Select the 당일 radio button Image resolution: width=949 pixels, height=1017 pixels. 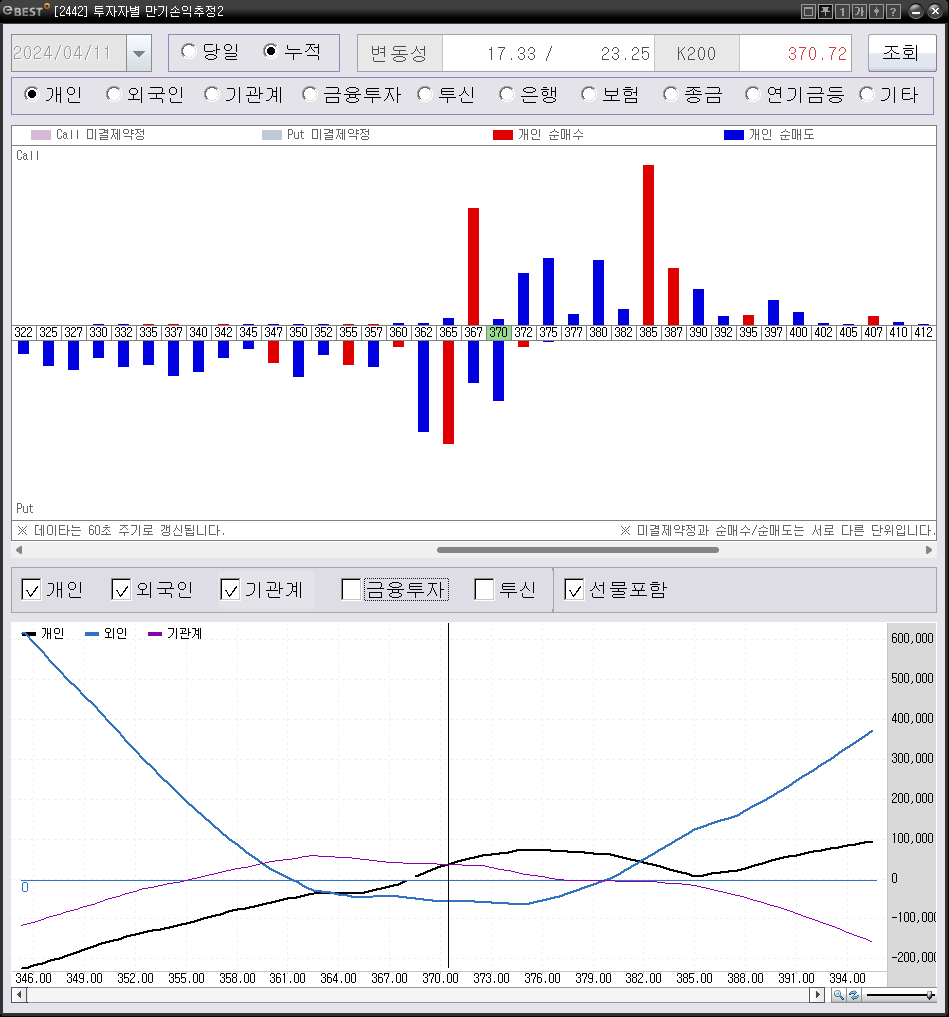click(x=189, y=51)
